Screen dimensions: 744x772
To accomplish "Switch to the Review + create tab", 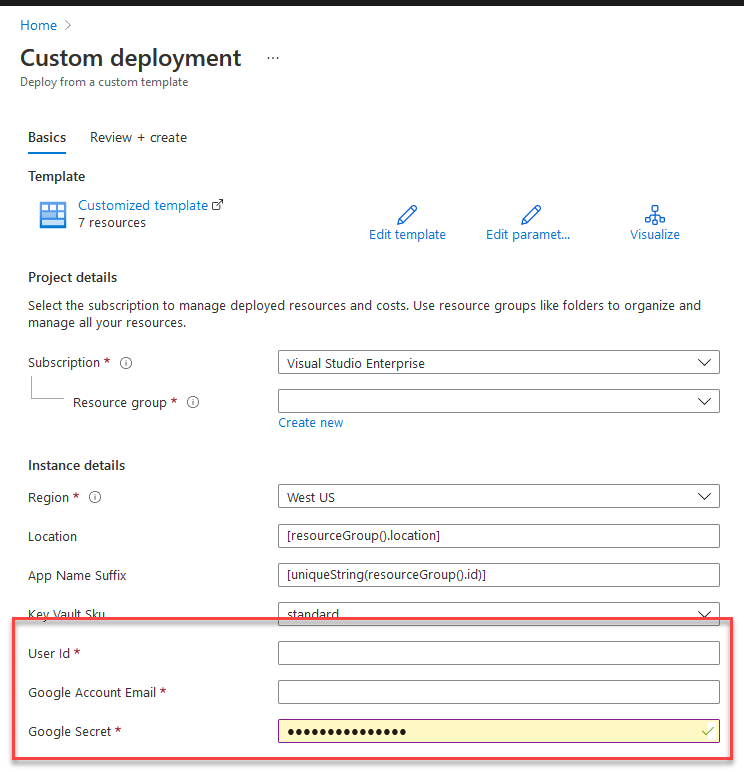I will pos(138,138).
